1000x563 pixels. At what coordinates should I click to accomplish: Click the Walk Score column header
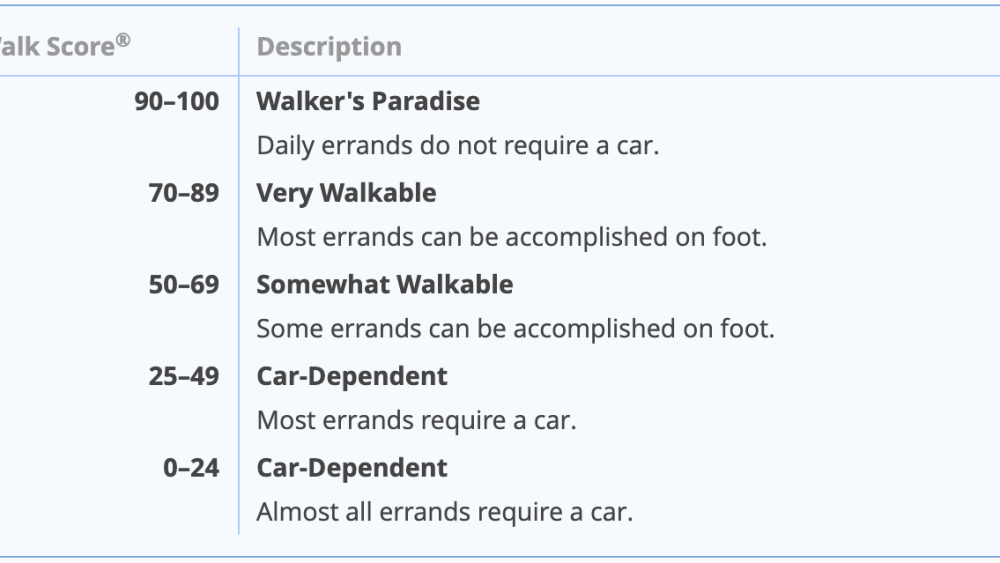pyautogui.click(x=60, y=47)
